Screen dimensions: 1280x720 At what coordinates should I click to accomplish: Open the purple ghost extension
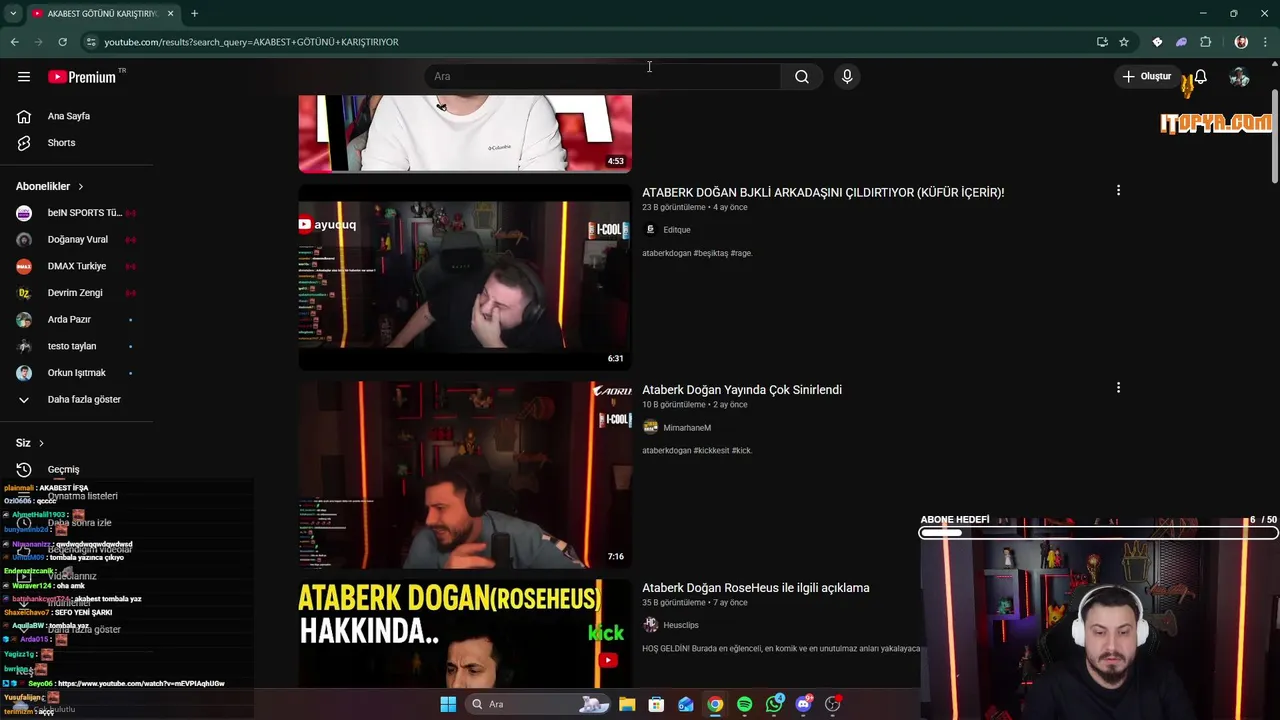[1181, 42]
